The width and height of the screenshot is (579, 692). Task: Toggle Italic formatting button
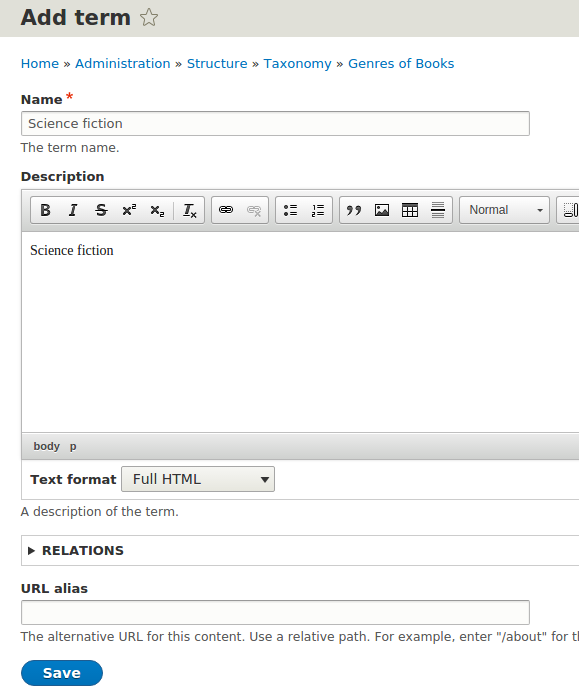tap(73, 210)
